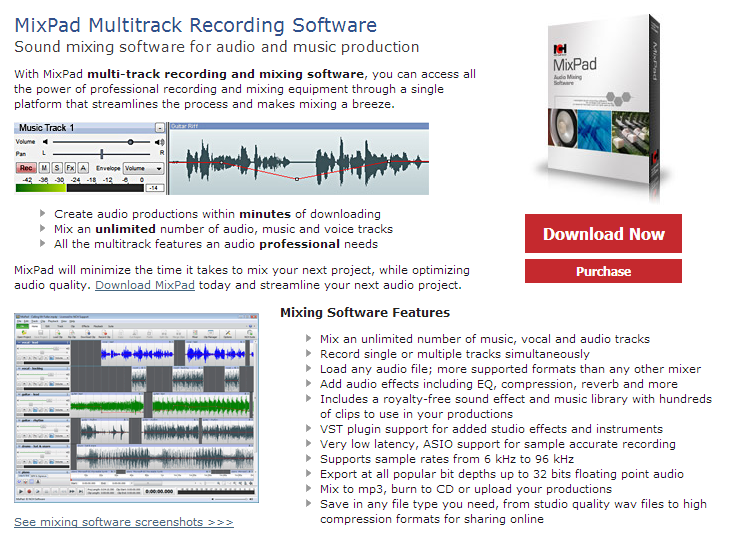Click 'Load any audio file' feature line
738x560 pixels.
[510, 369]
